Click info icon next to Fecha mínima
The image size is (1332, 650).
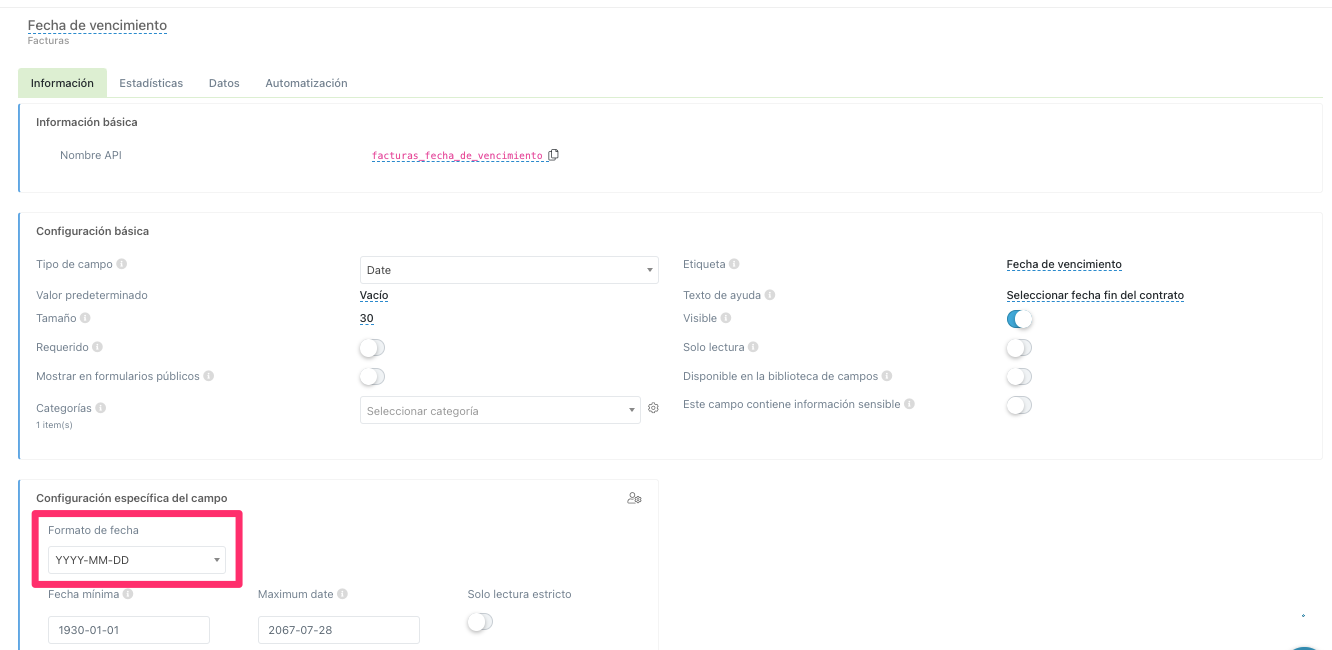point(128,594)
